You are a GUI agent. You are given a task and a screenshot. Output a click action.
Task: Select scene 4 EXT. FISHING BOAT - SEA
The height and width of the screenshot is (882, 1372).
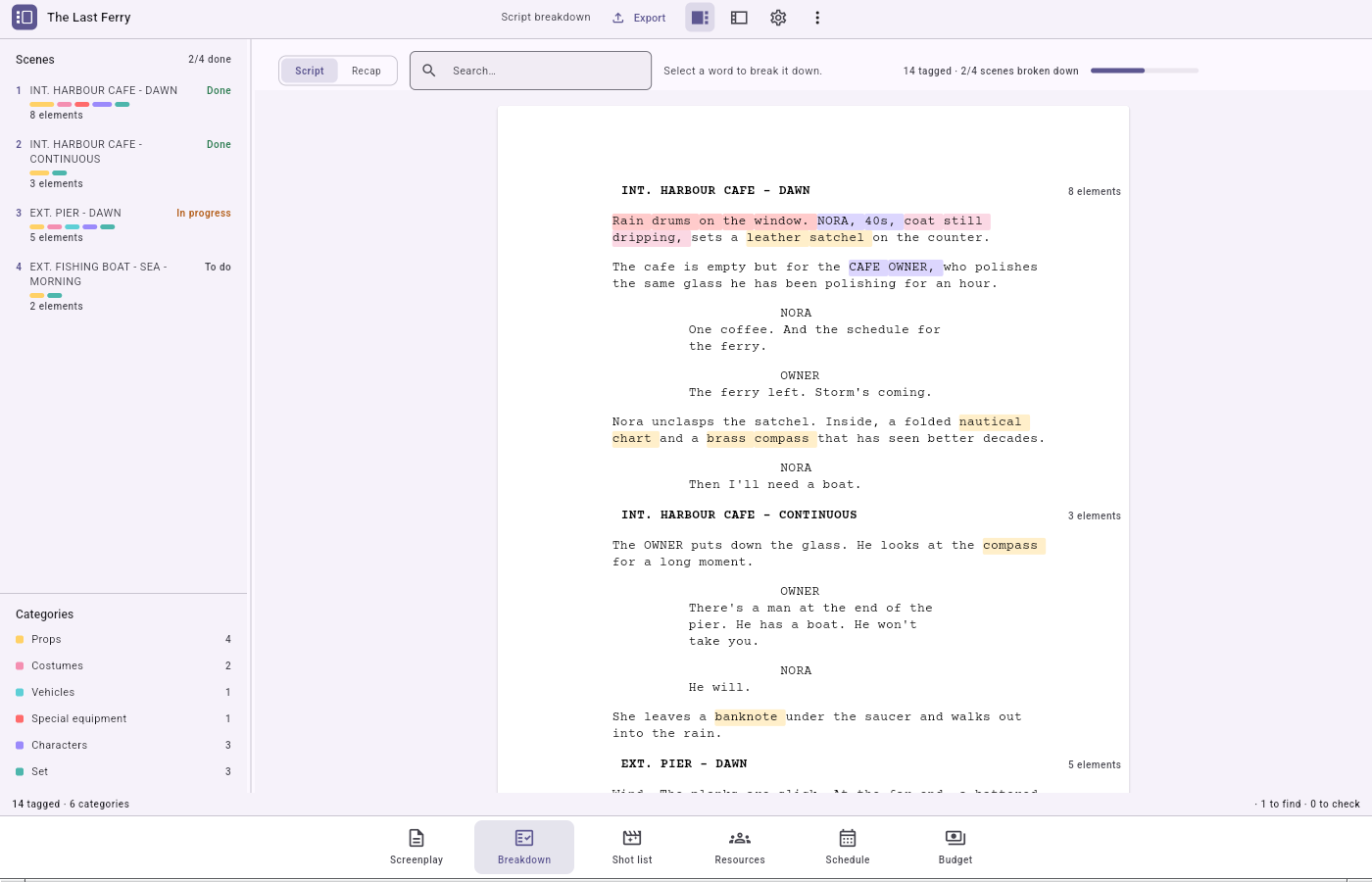123,286
